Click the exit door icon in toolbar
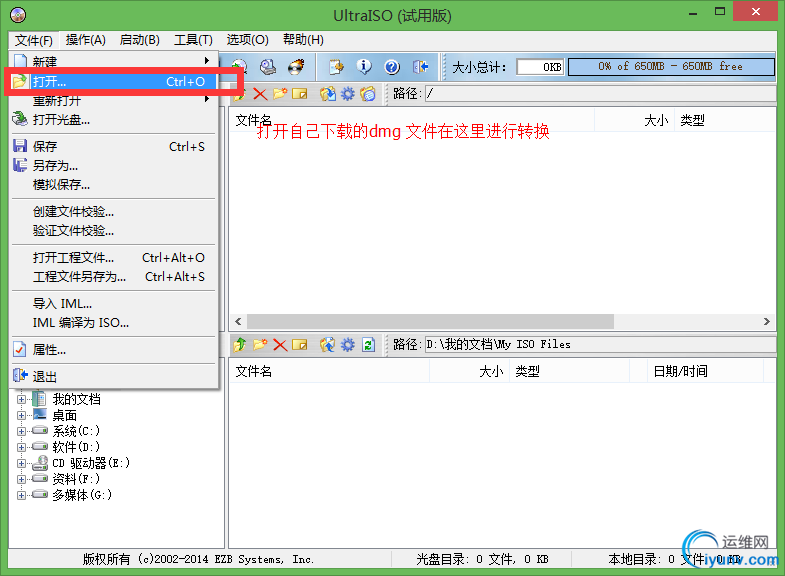785x576 pixels. point(420,67)
